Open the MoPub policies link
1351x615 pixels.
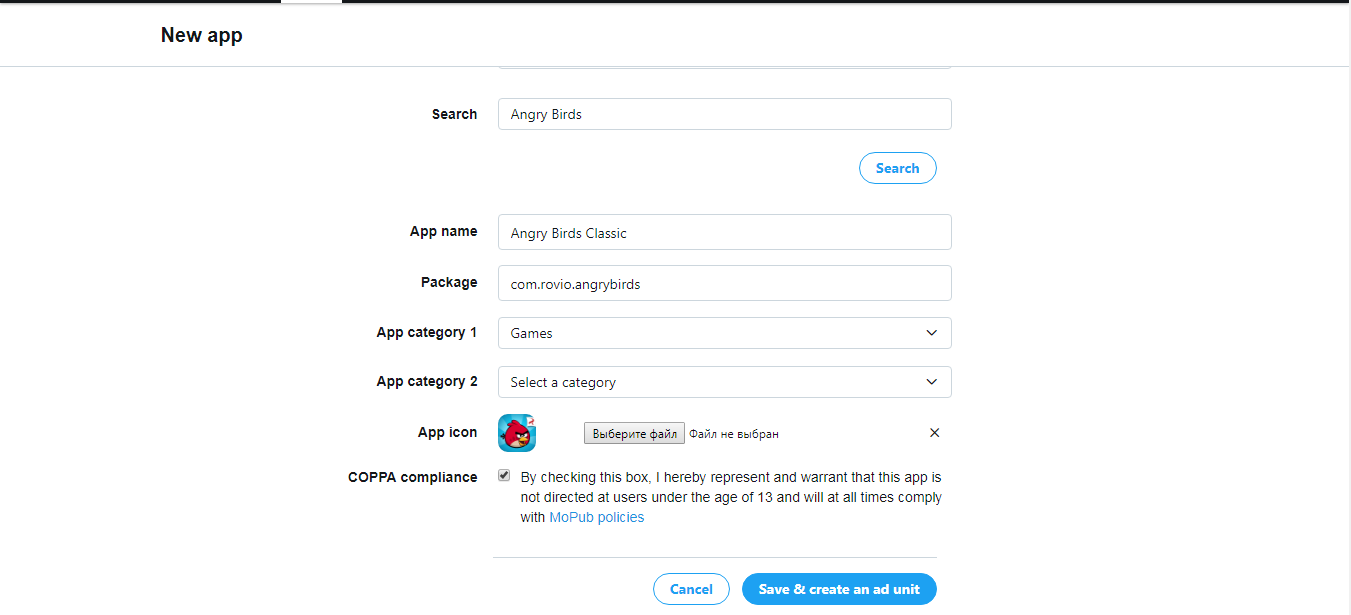pos(596,517)
